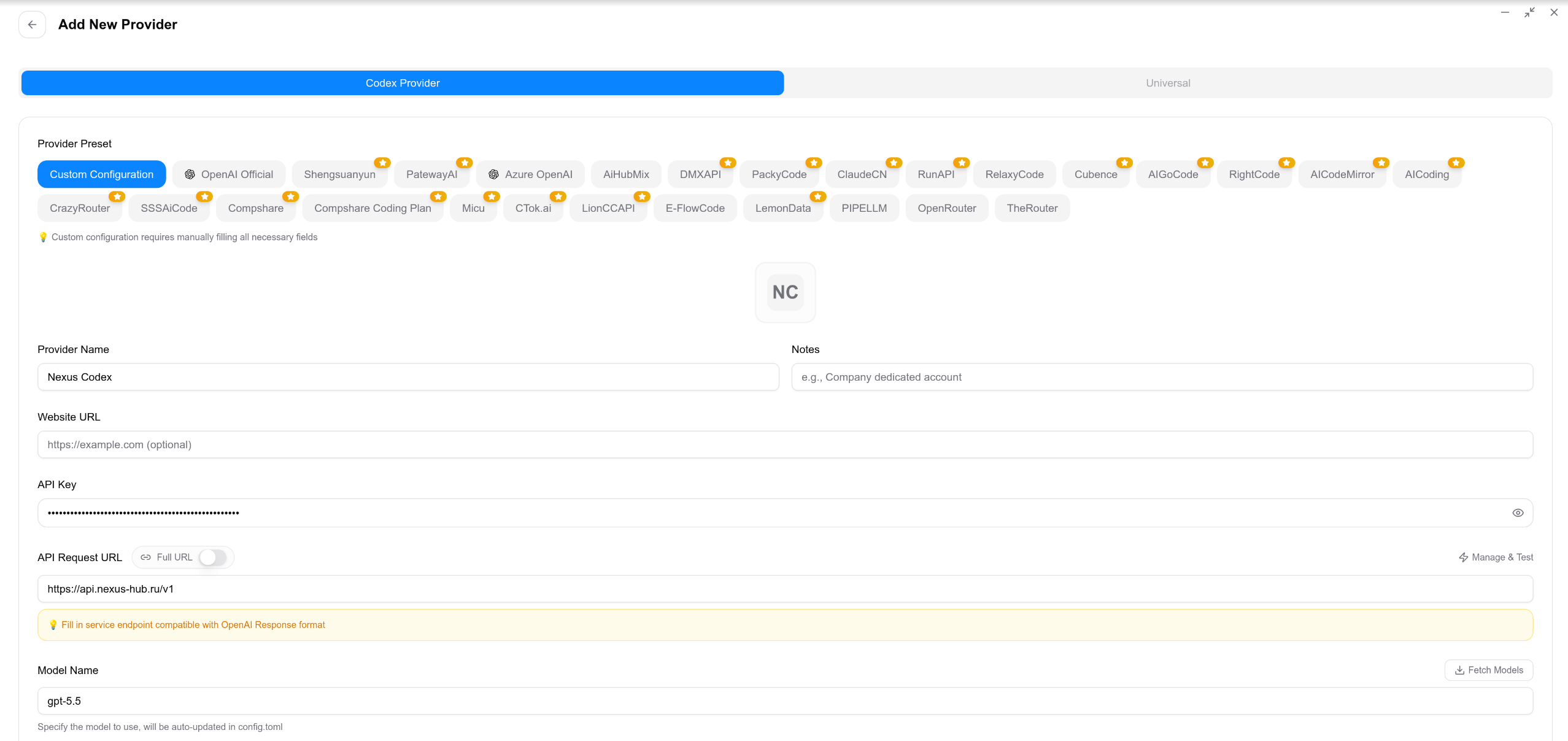Click the star badge on AIGoCode

tap(1205, 163)
